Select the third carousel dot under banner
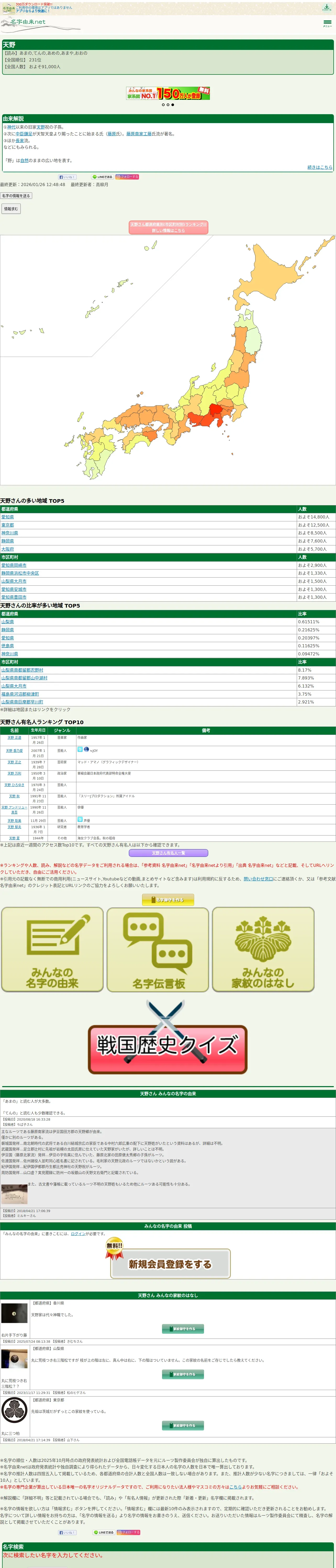The width and height of the screenshot is (336, 1568). click(172, 105)
